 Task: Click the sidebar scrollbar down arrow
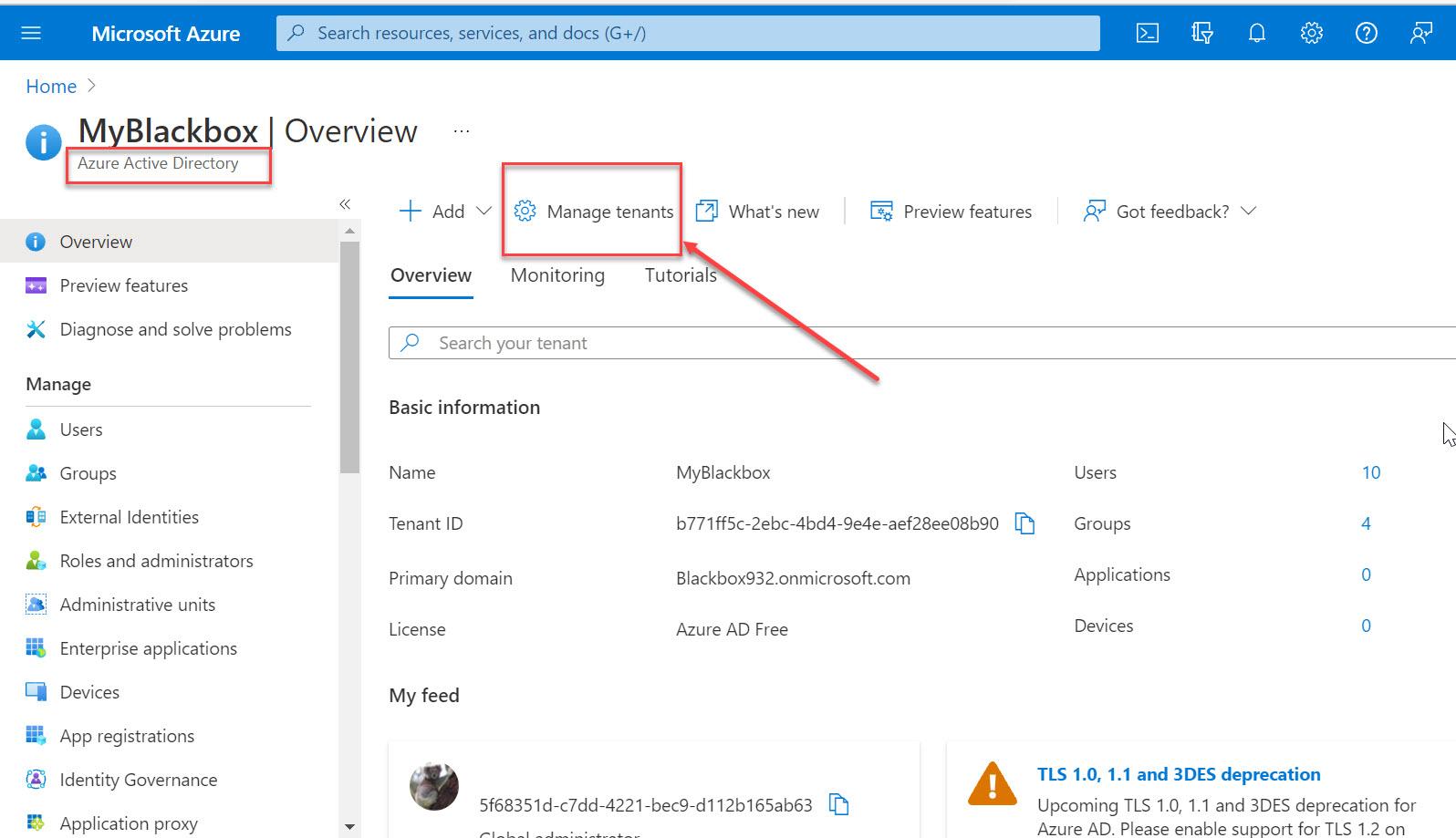[x=349, y=827]
